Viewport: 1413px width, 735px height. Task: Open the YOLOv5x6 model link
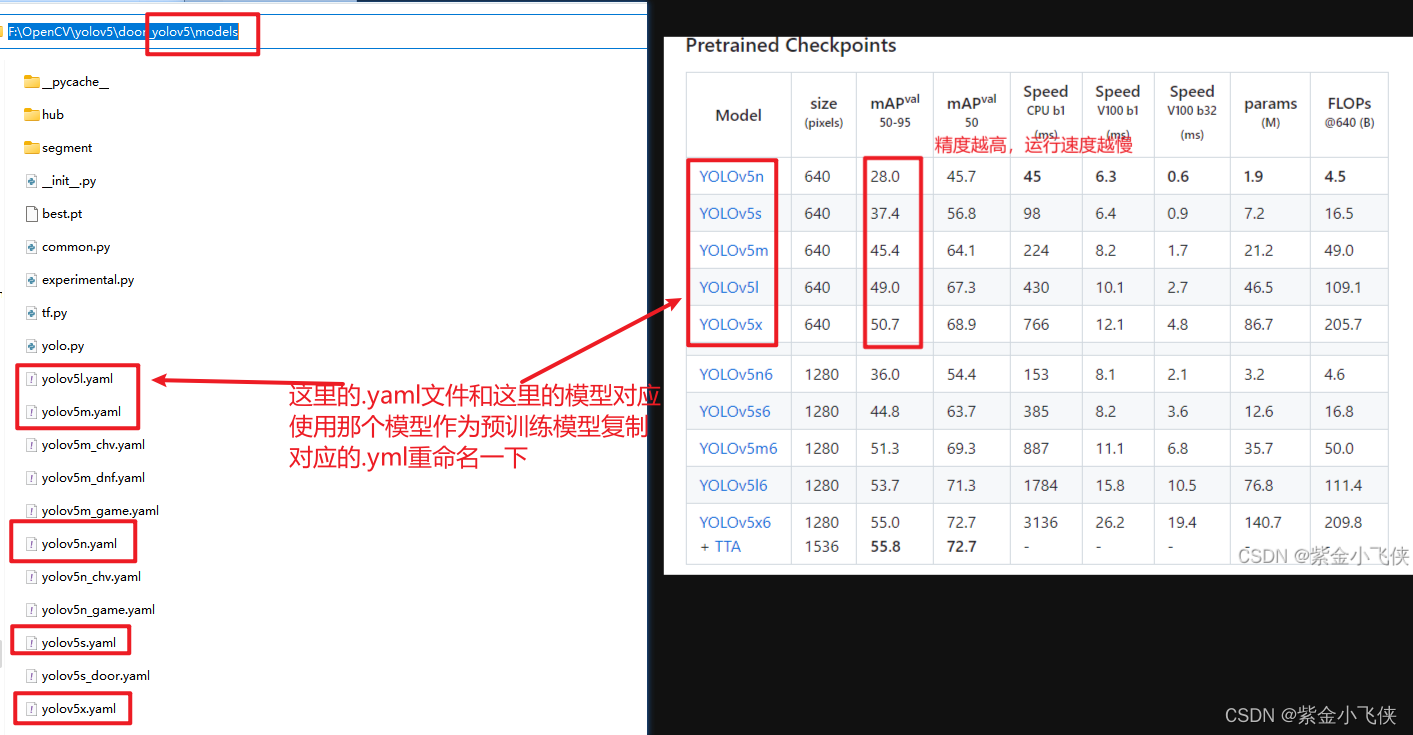(735, 522)
